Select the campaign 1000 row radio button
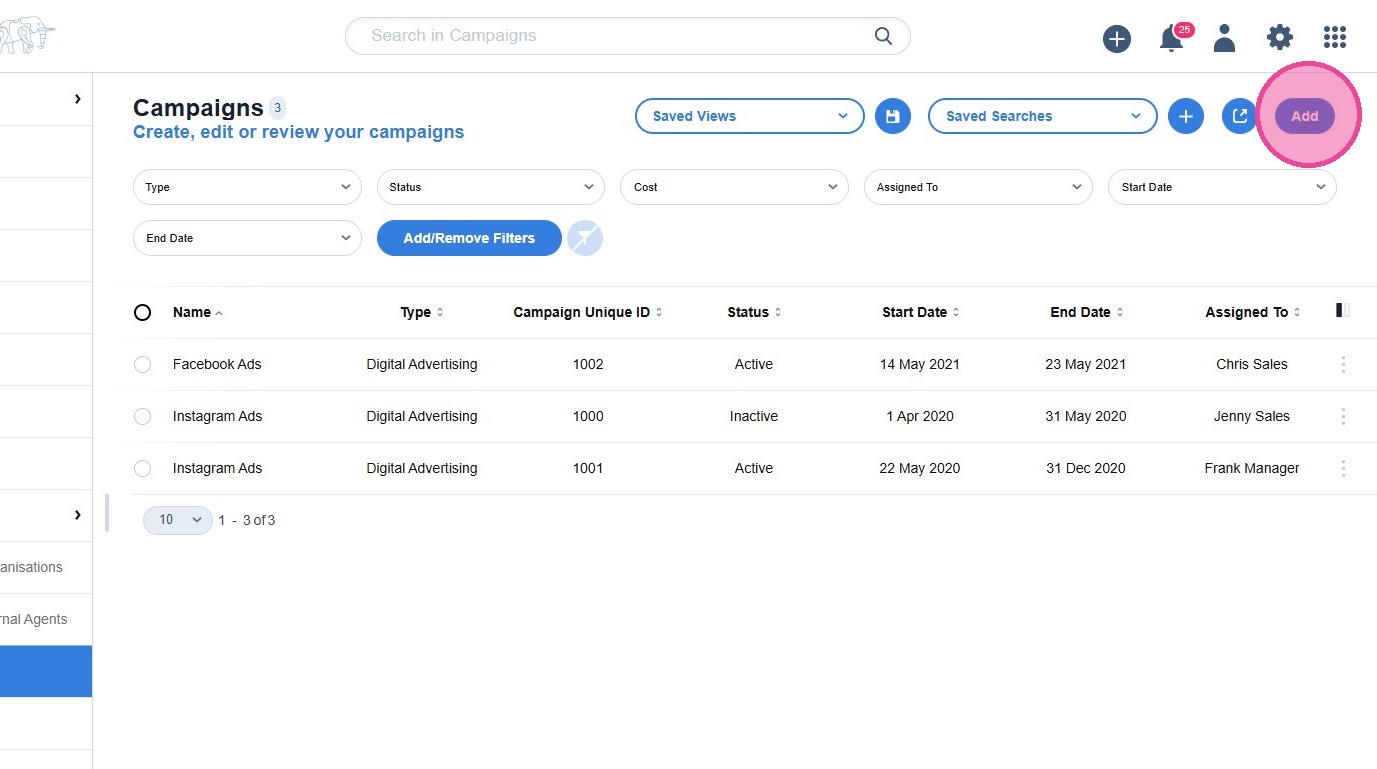The image size is (1377, 769). click(x=142, y=417)
